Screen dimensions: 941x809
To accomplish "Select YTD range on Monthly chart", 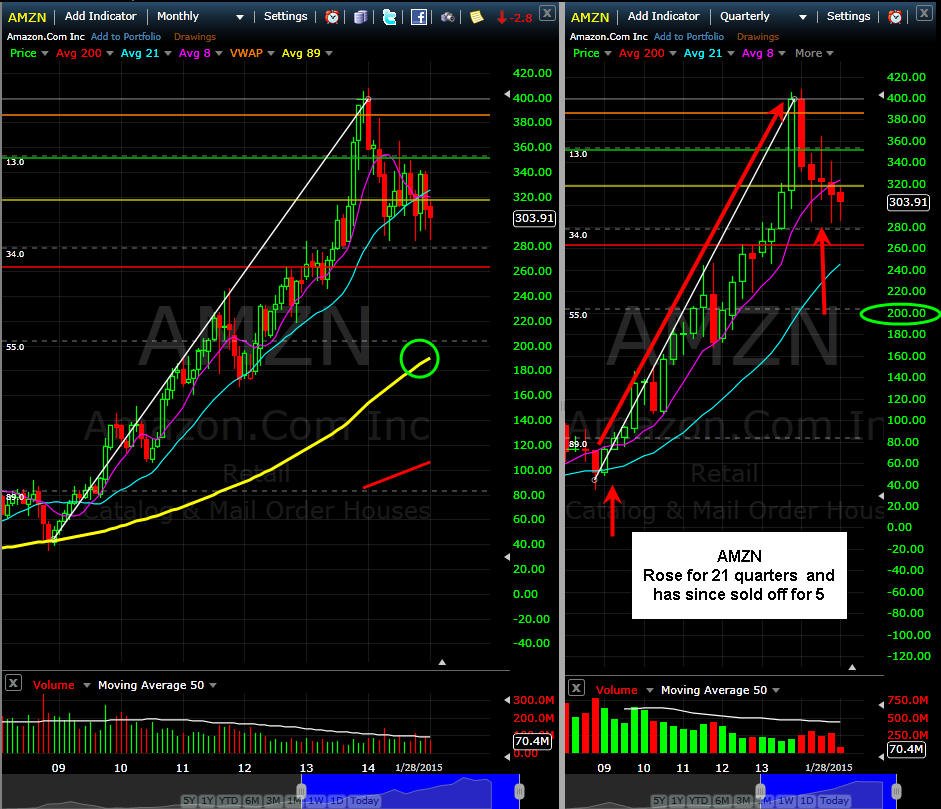I will pyautogui.click(x=229, y=801).
